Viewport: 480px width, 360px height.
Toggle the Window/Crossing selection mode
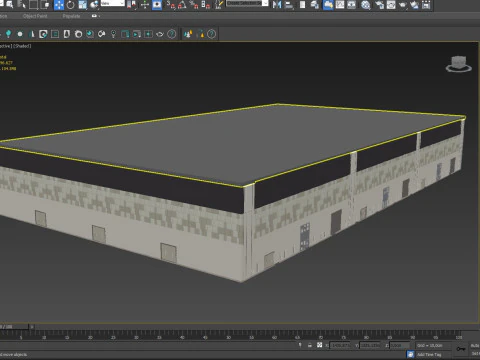[x=45, y=5]
